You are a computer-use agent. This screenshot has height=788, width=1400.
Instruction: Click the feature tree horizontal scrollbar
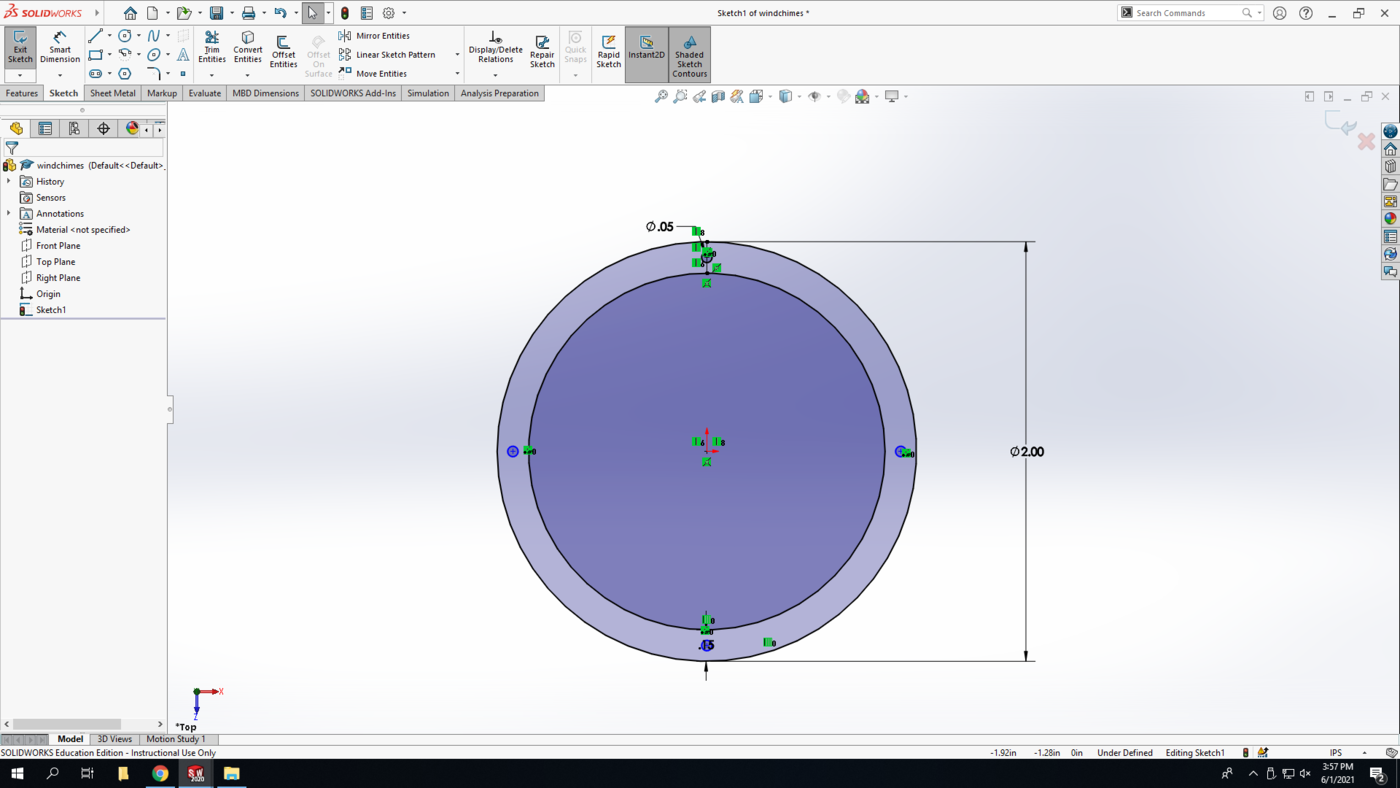click(67, 724)
